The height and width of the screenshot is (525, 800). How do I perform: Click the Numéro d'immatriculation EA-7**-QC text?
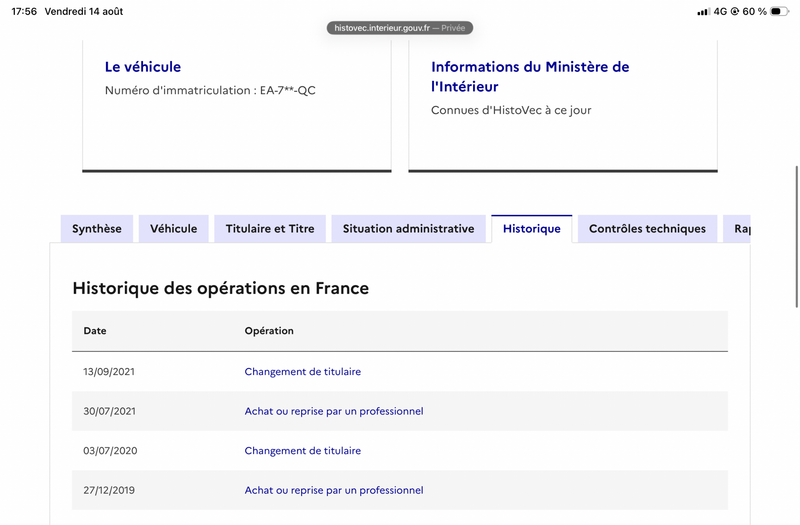210,90
